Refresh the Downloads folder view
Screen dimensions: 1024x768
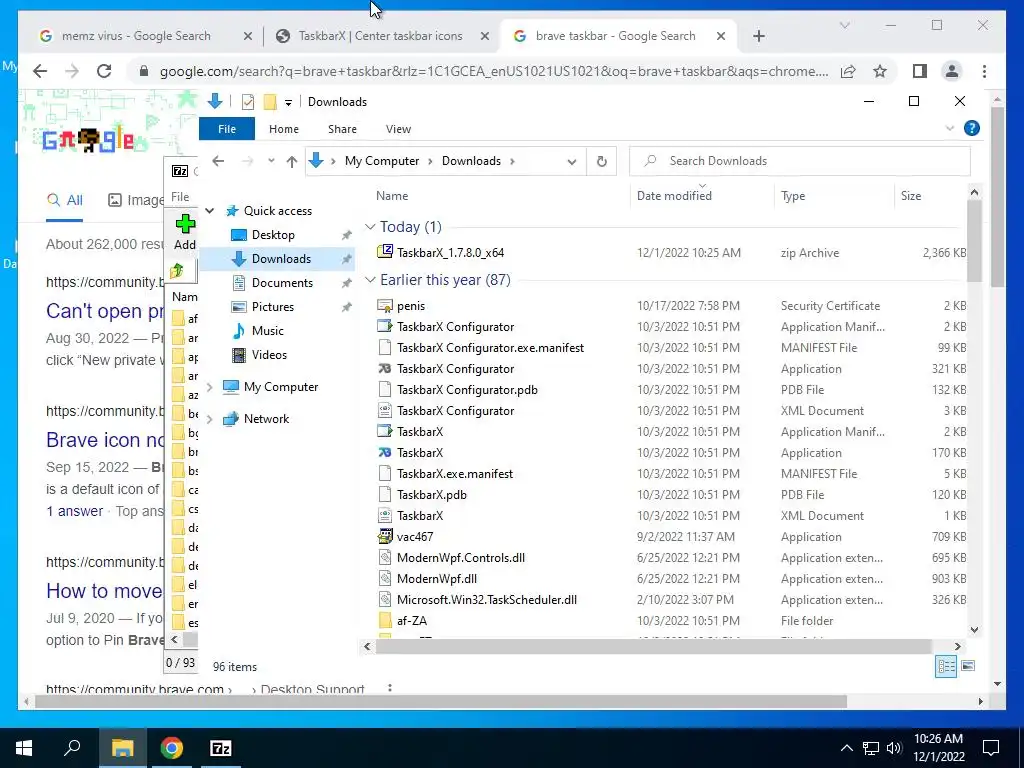point(601,161)
